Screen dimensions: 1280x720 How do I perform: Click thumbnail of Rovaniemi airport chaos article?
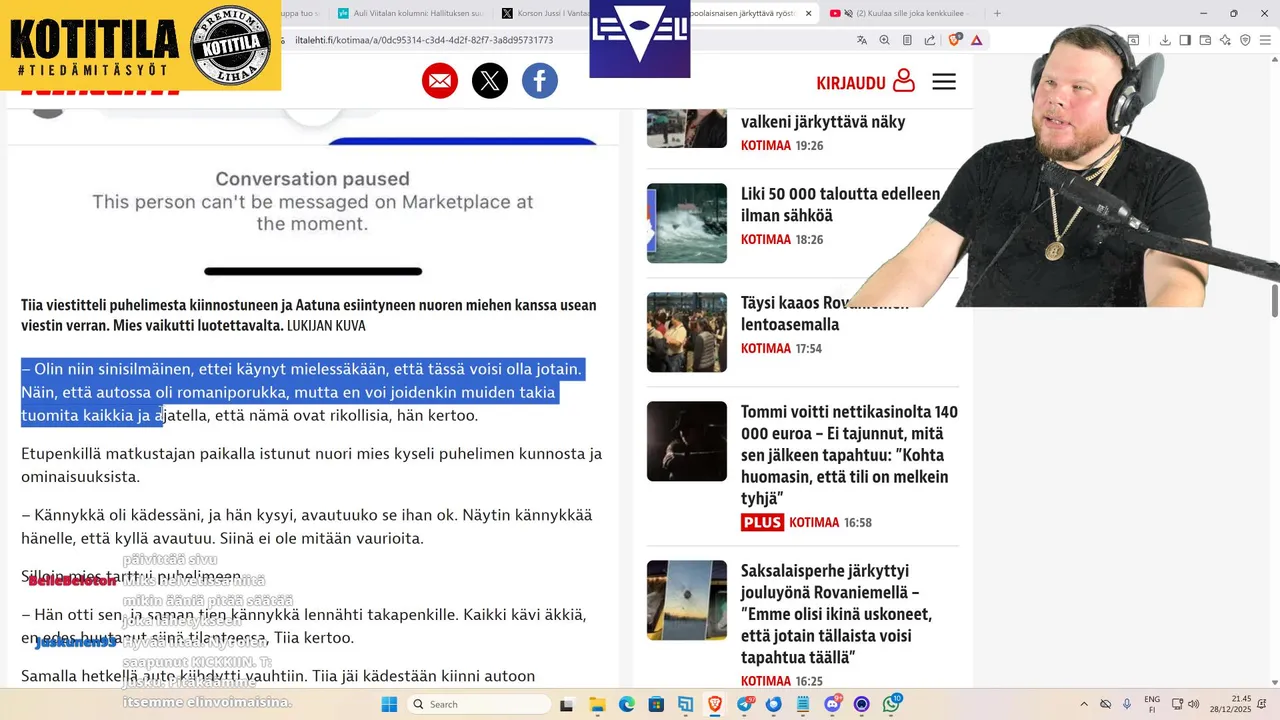687,332
